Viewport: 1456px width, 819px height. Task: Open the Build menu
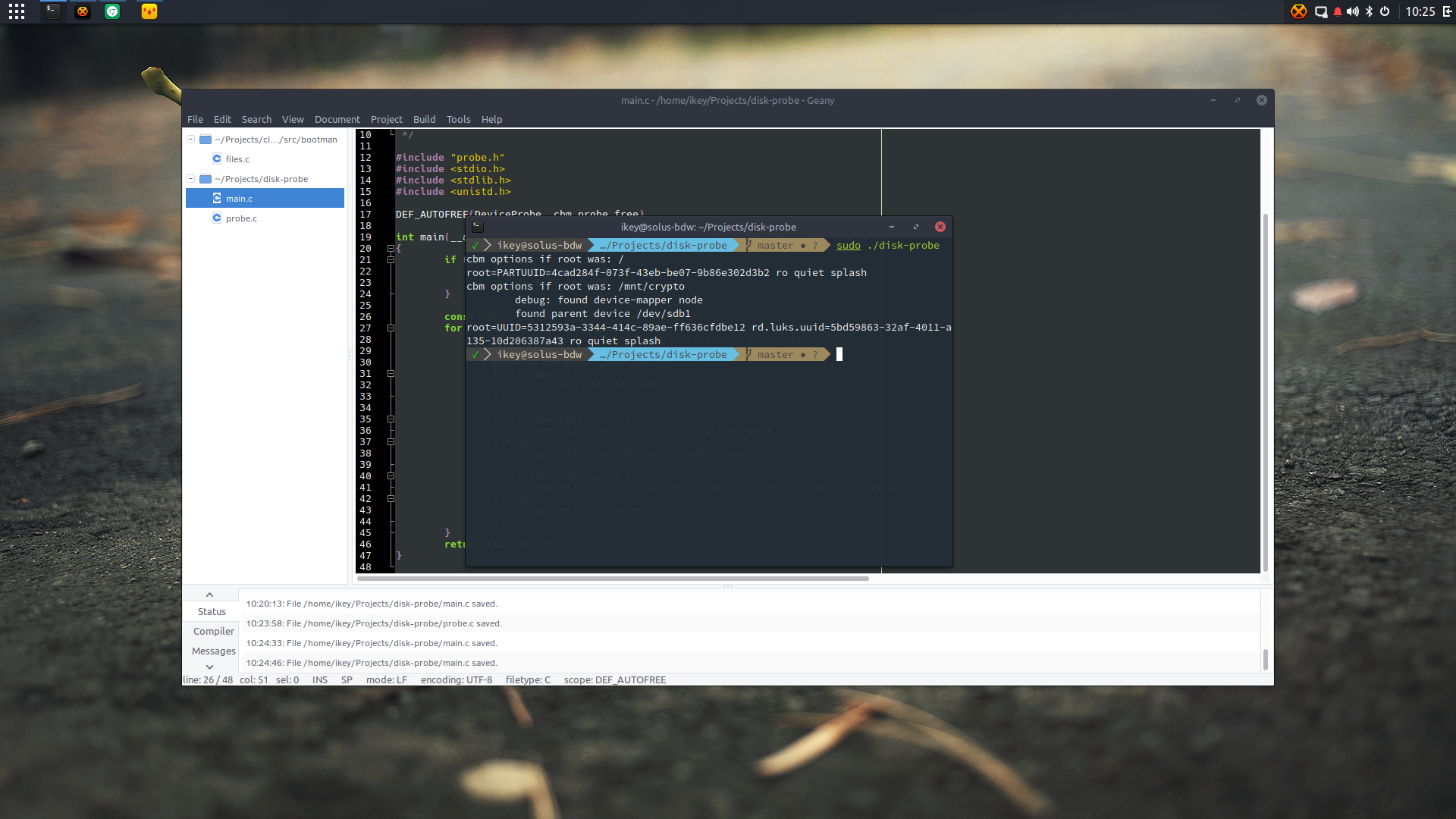(x=425, y=119)
